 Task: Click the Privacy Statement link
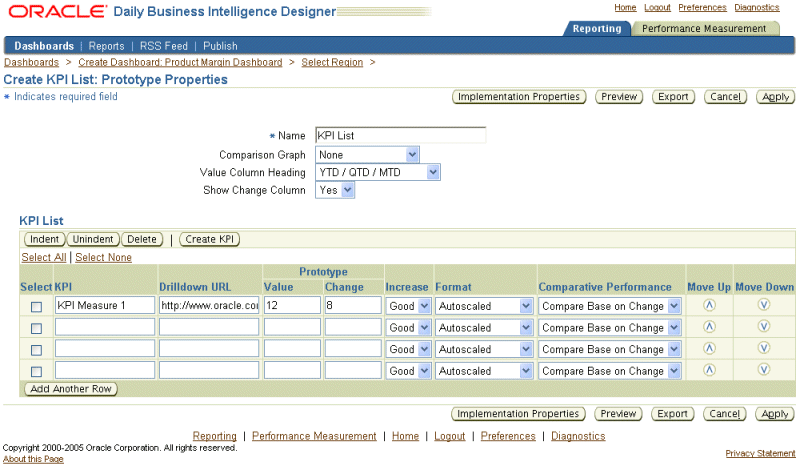pos(760,453)
